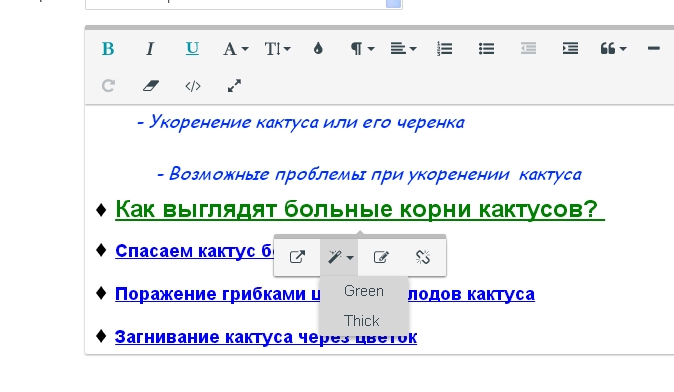The height and width of the screenshot is (392, 674).
Task: Open the Paragraph Format dropdown
Action: (x=362, y=49)
